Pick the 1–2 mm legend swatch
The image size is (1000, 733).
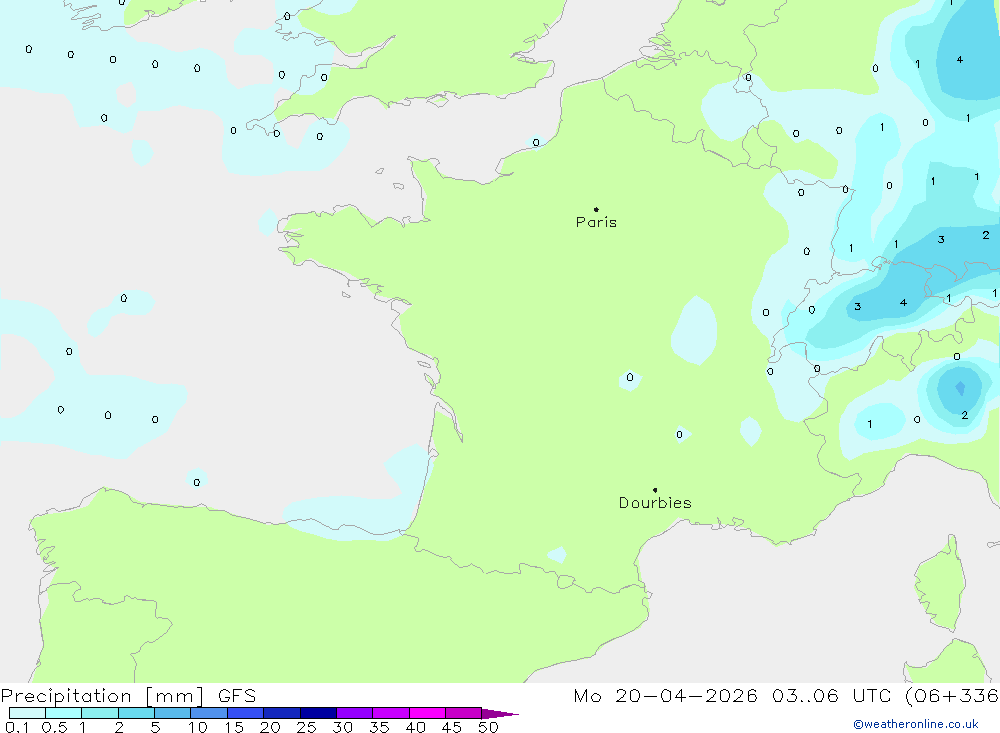click(100, 713)
